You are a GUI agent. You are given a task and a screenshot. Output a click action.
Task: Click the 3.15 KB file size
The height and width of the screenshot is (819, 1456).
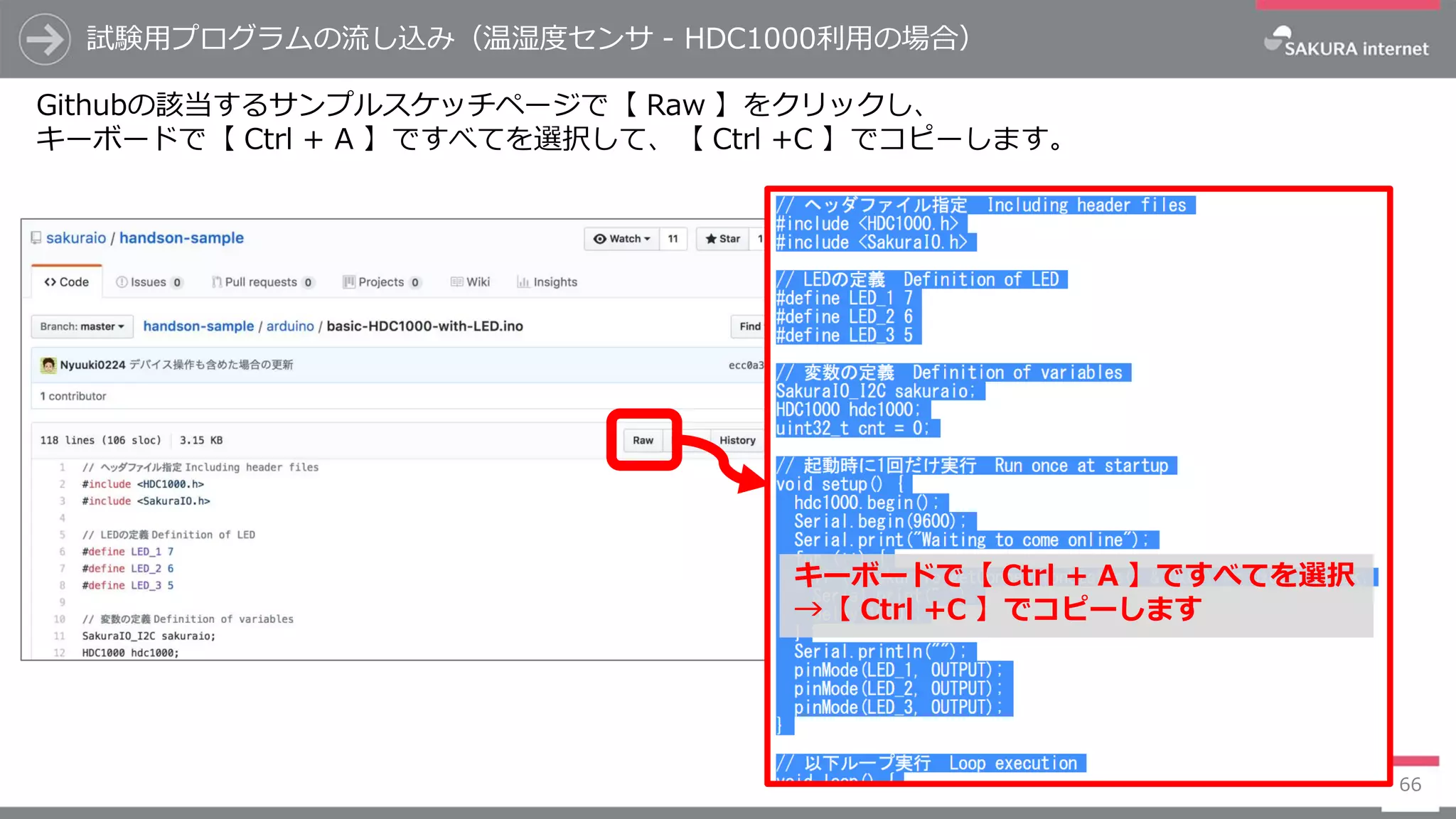point(201,440)
